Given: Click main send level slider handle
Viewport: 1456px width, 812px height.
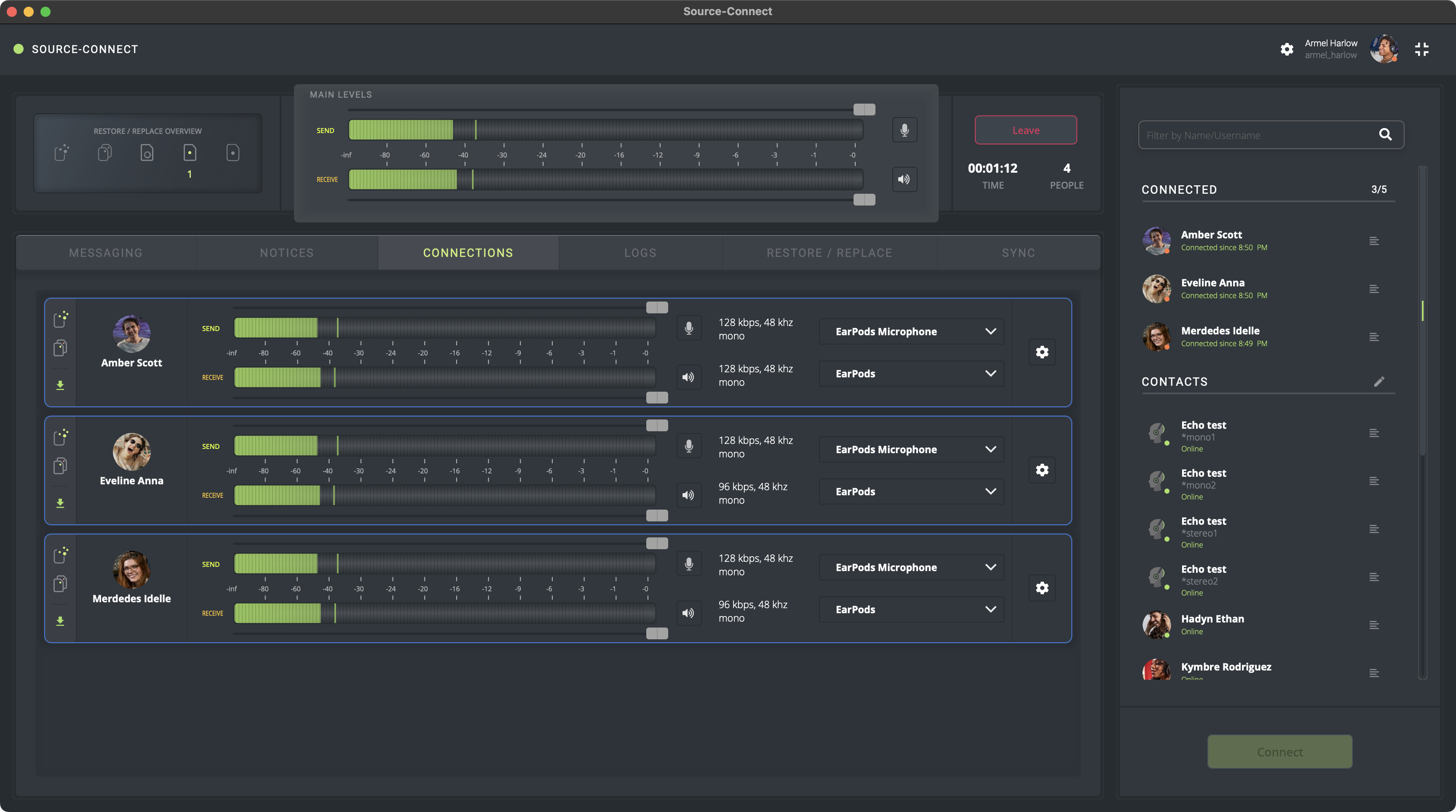Looking at the screenshot, I should 864,110.
